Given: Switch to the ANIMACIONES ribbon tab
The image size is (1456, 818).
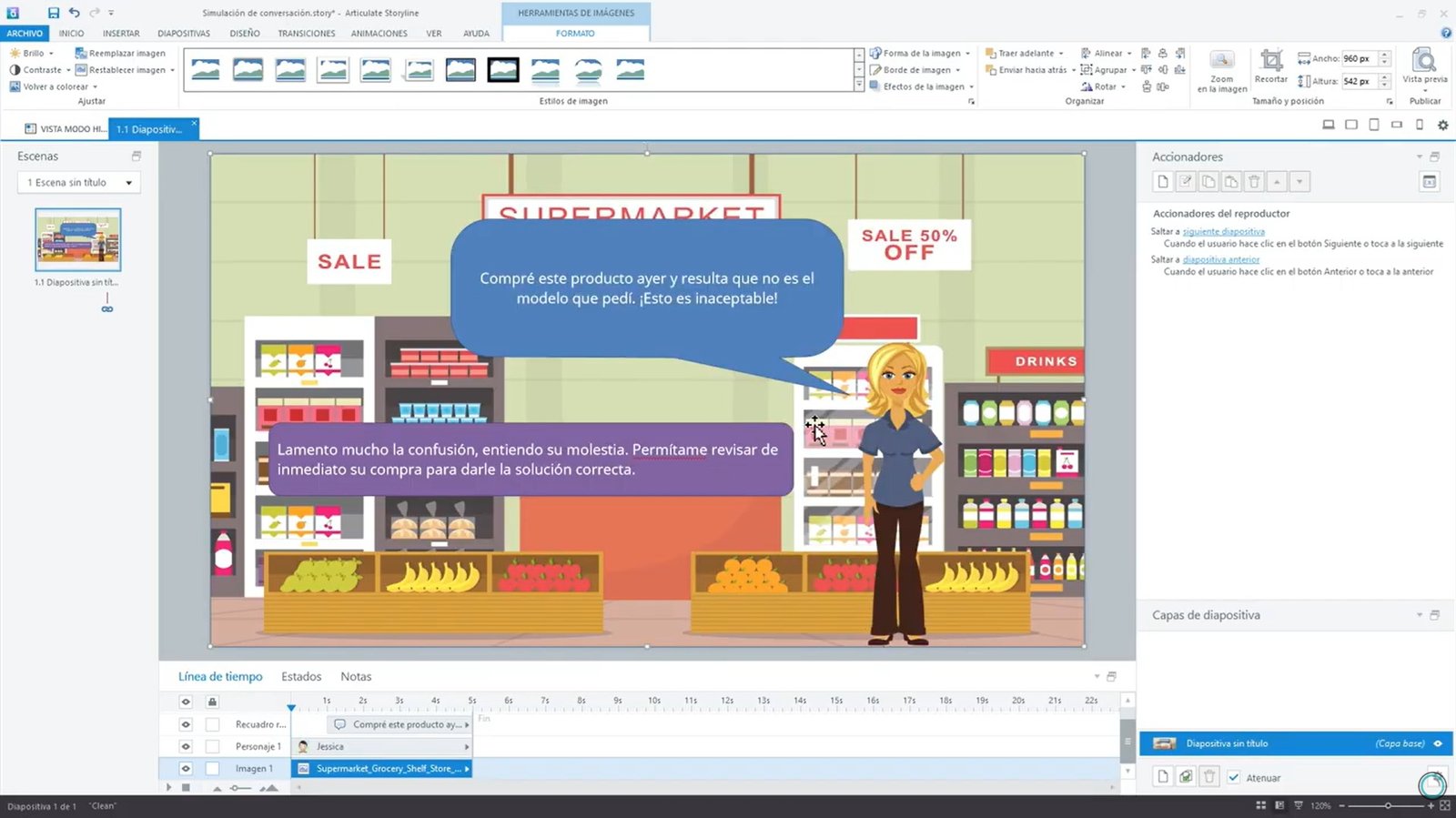Looking at the screenshot, I should 379,34.
